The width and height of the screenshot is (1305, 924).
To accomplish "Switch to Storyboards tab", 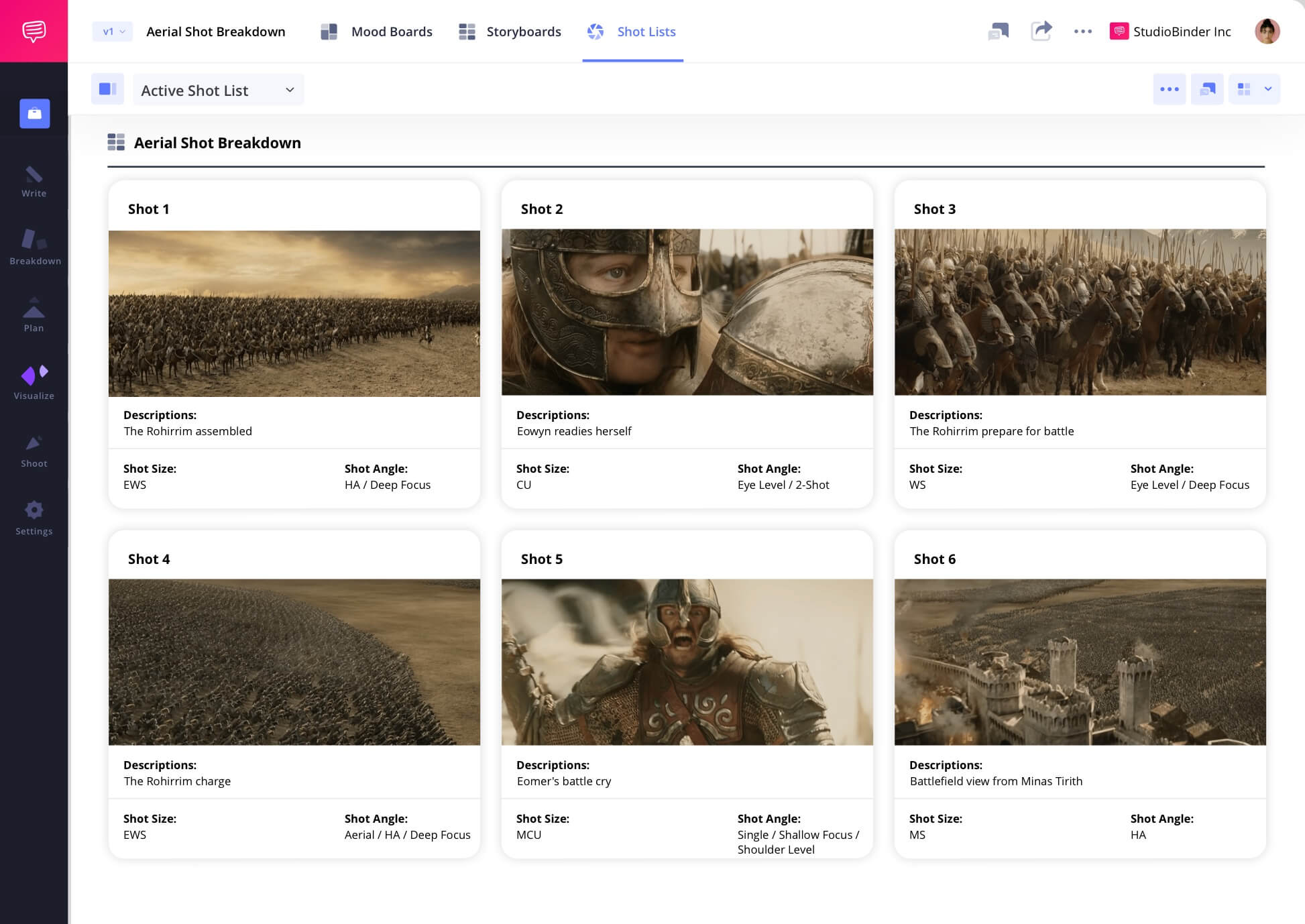I will tap(510, 32).
